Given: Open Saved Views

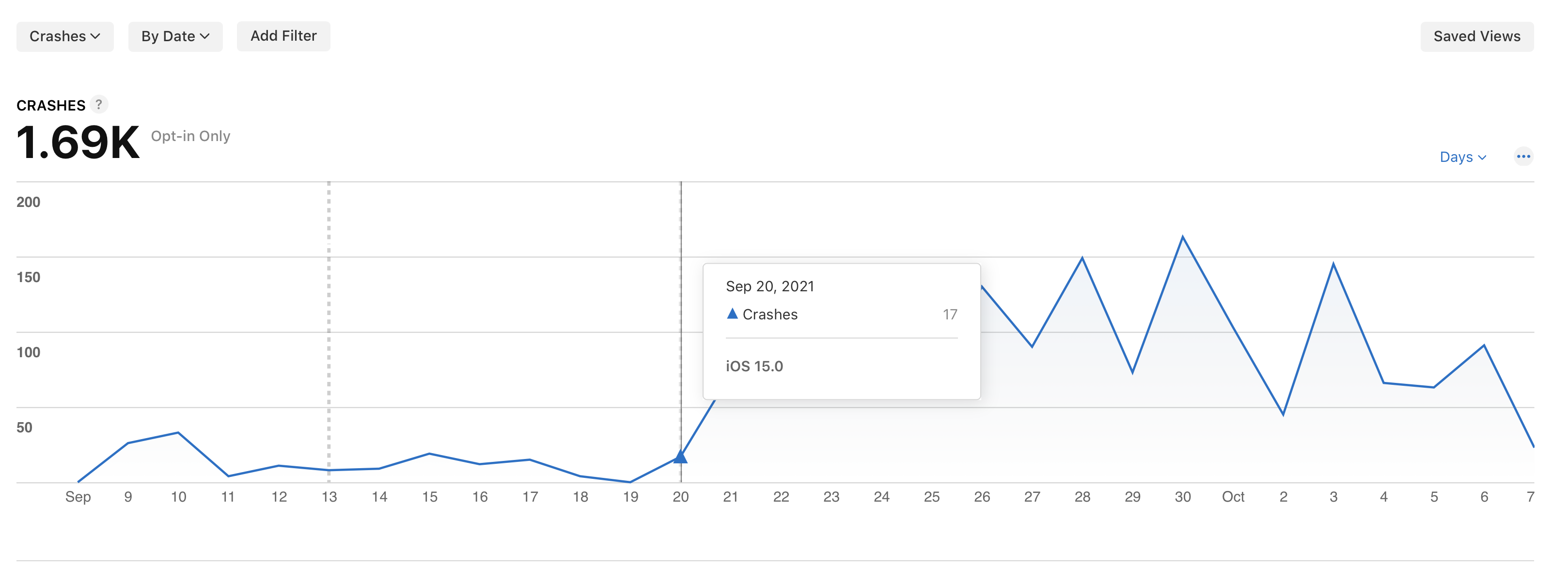Looking at the screenshot, I should (x=1477, y=36).
